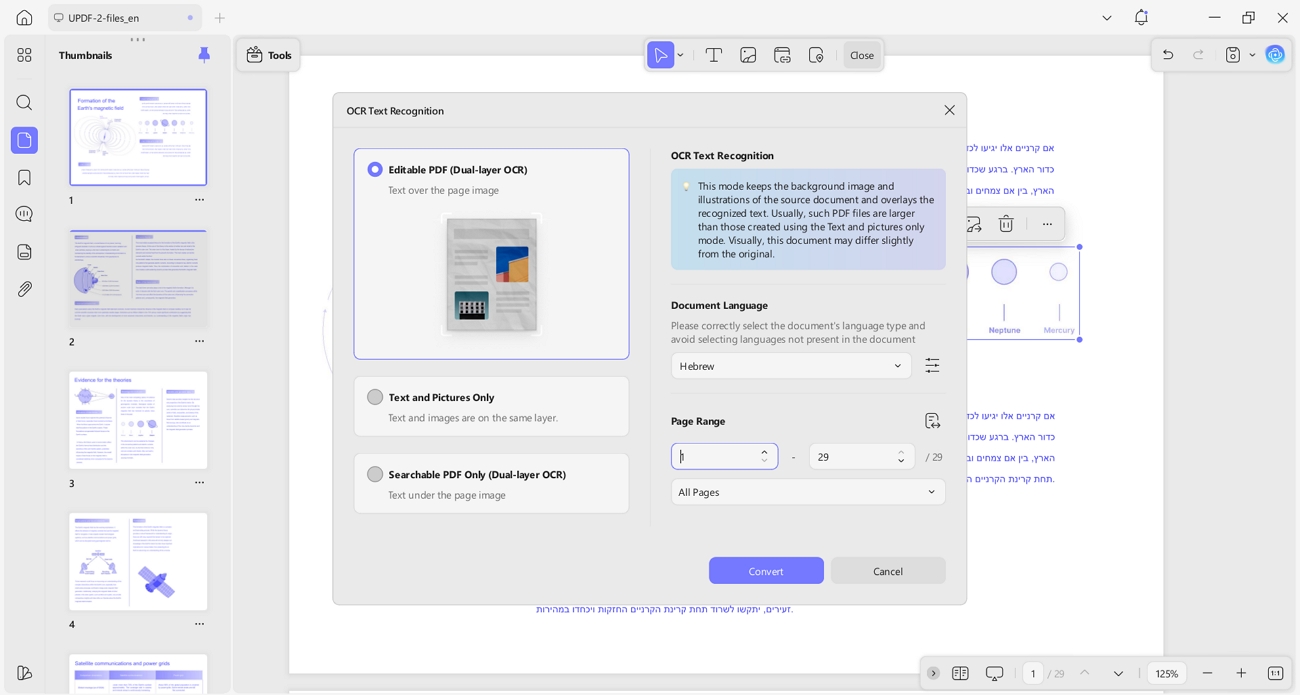Select Searchable PDF Only (Dual-layer OCR)
The image size is (1300, 695).
[x=375, y=474]
